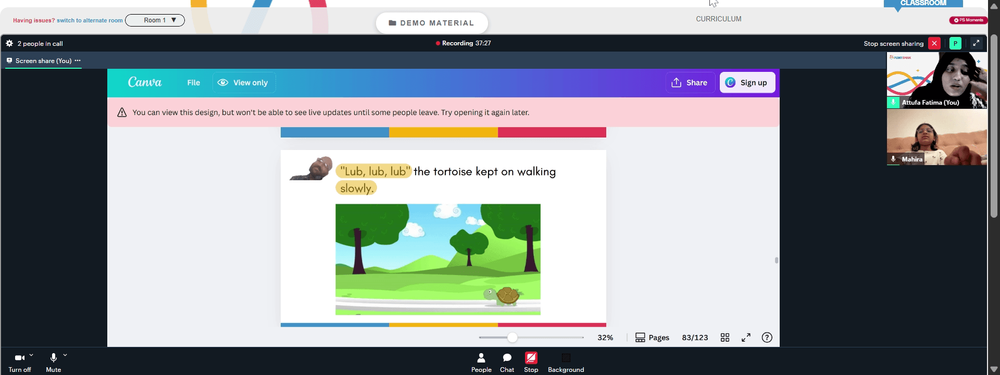Open the DEMO MATERIAL folder button

pos(432,23)
